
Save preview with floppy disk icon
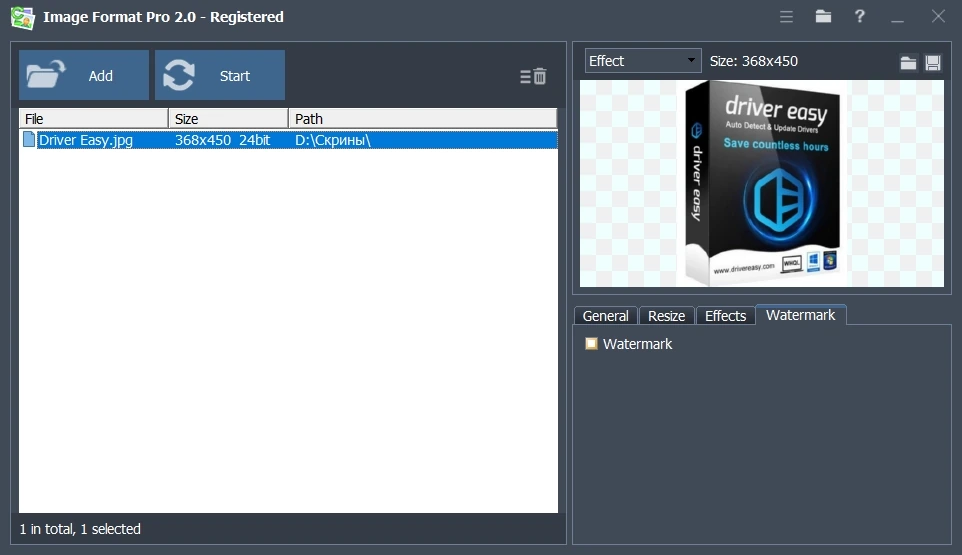tap(933, 63)
